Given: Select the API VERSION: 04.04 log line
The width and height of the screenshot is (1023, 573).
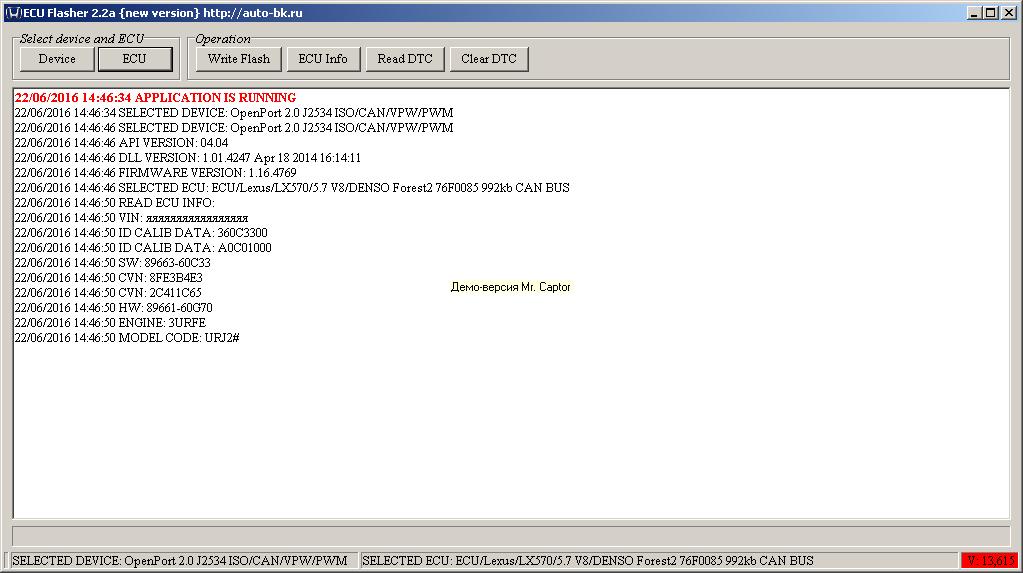Looking at the screenshot, I should 121,143.
